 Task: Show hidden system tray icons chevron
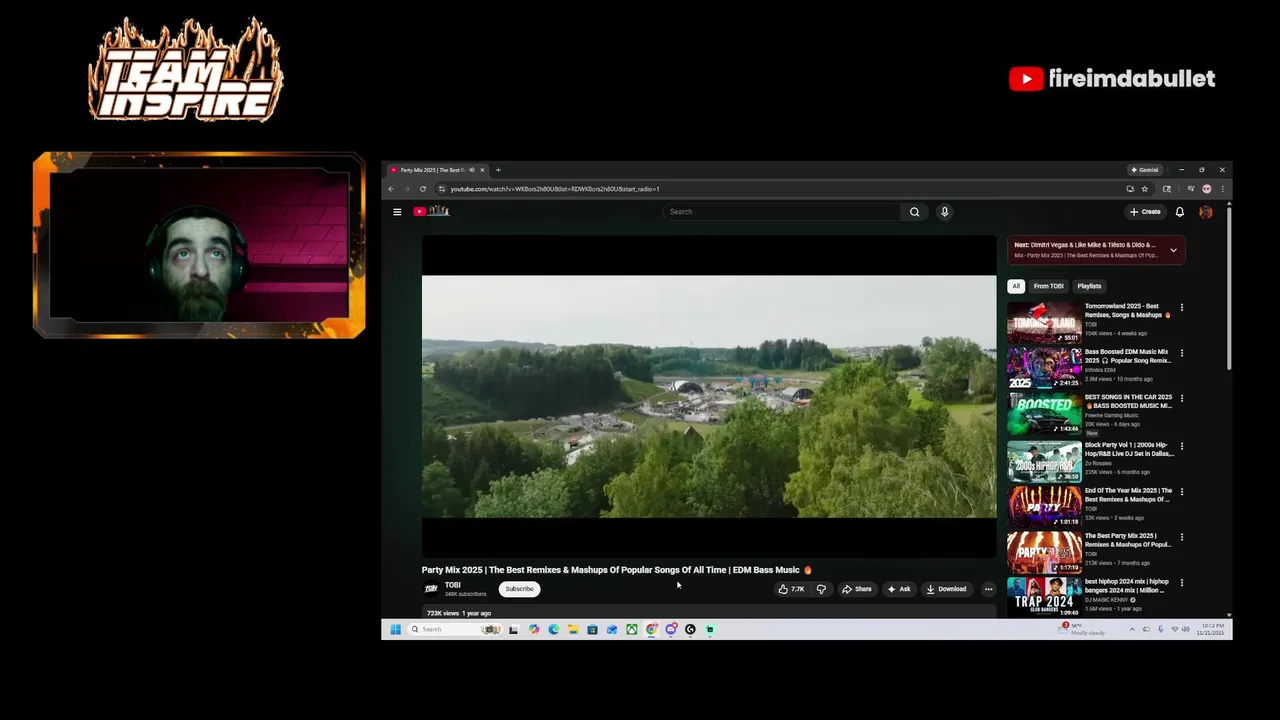(1132, 629)
